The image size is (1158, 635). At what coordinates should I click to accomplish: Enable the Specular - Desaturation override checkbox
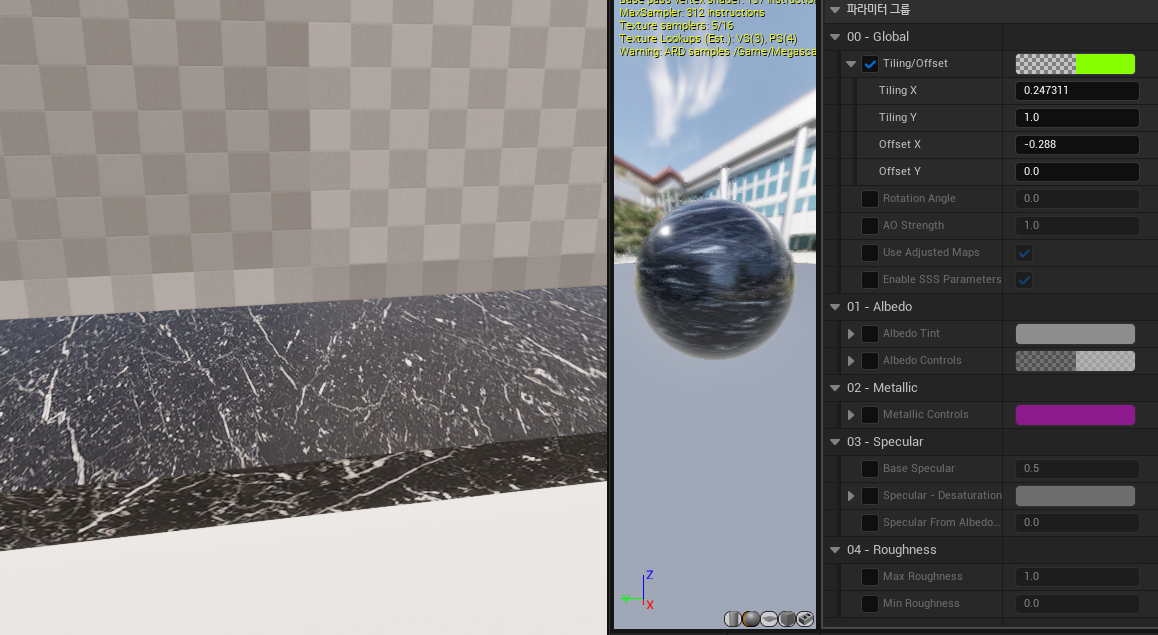870,495
